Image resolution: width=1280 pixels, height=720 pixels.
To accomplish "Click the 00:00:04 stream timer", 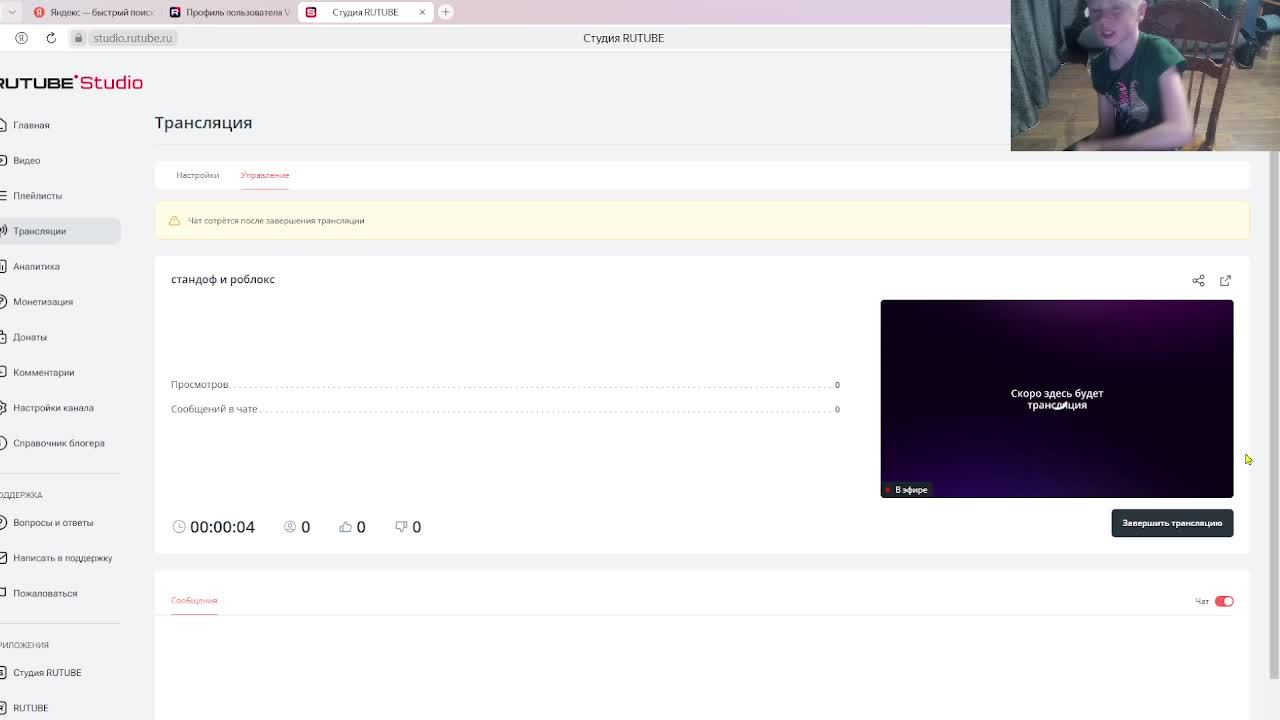I will click(222, 527).
